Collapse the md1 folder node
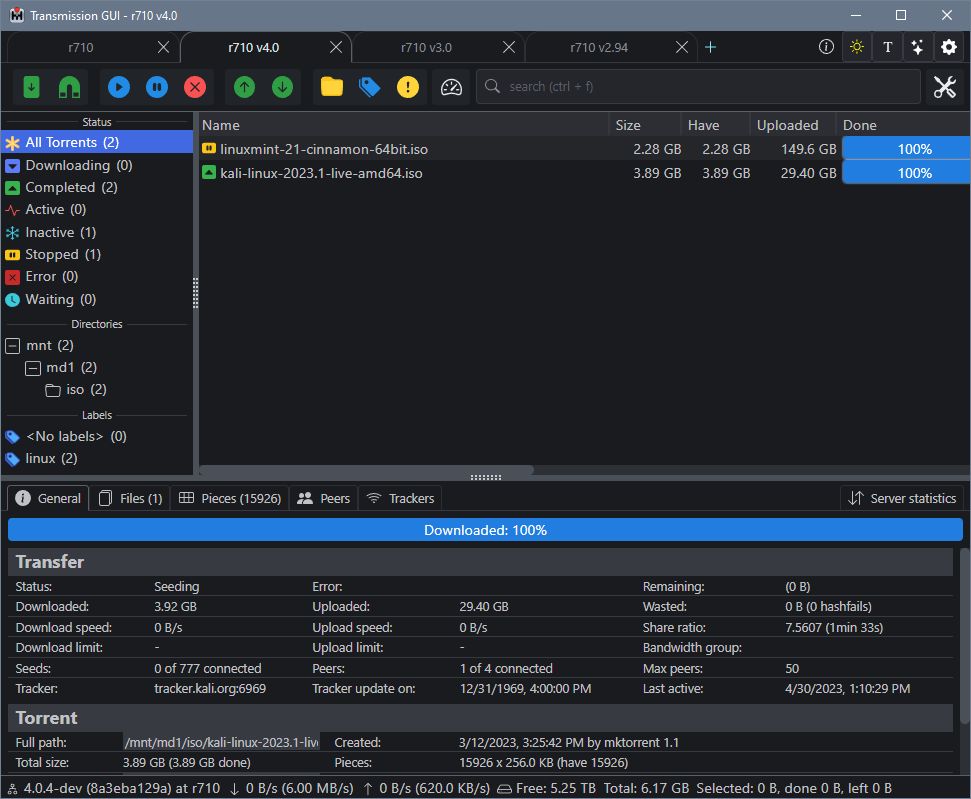Viewport: 971px width, 799px height. (31, 367)
